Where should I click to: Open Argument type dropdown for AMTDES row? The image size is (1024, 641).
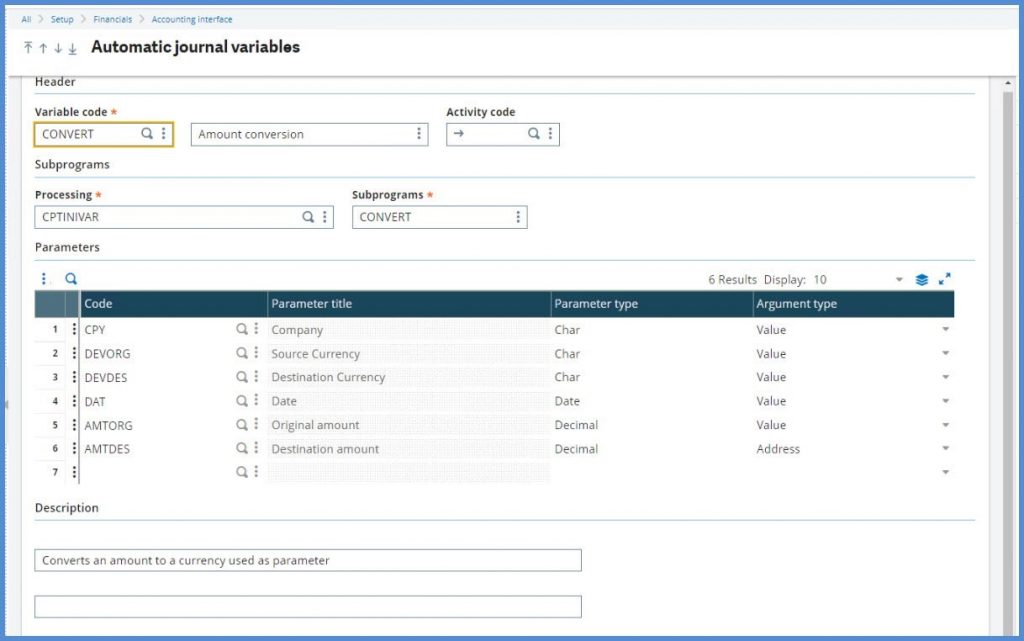pos(945,449)
